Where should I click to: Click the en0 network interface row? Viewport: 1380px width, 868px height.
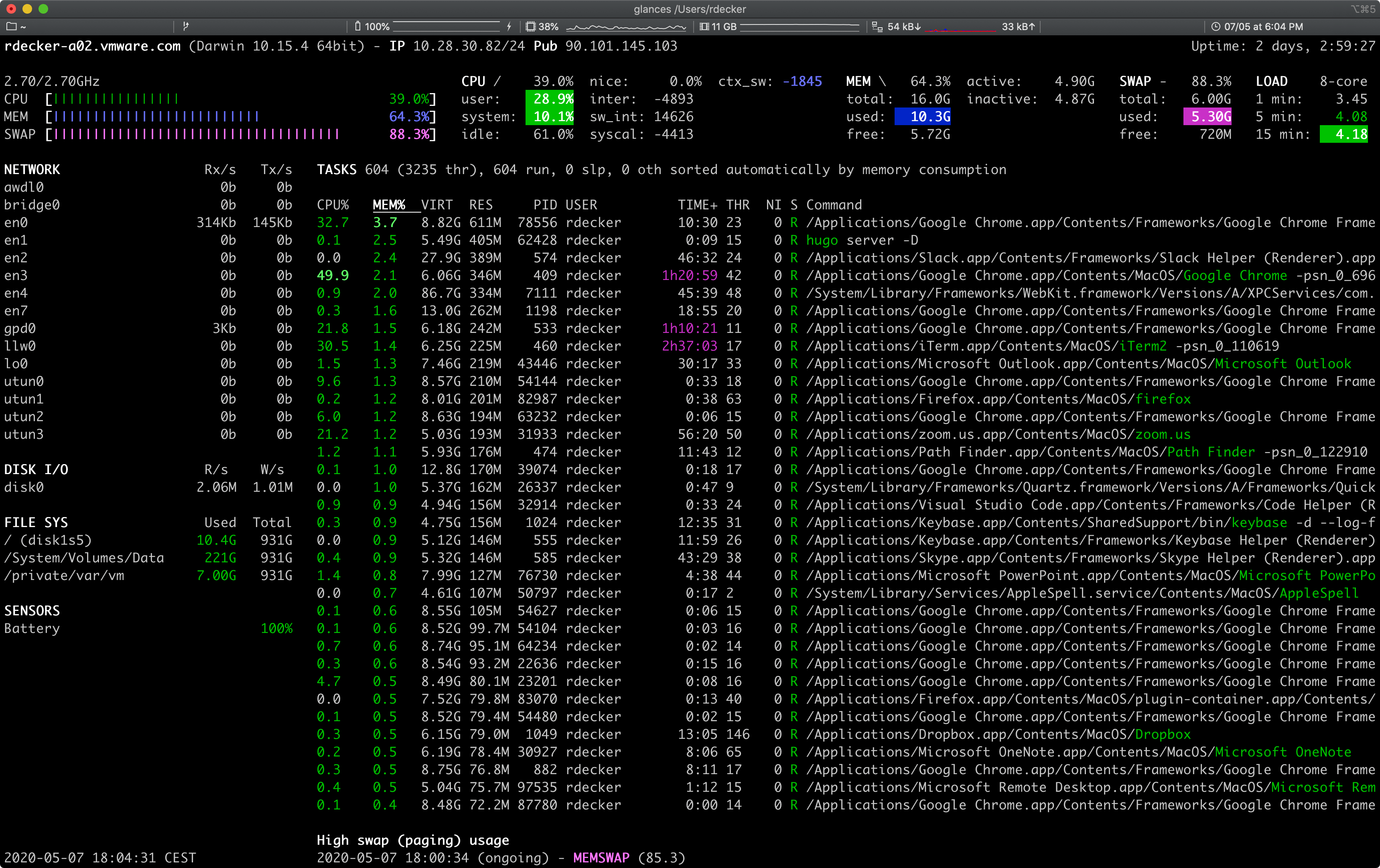148,223
